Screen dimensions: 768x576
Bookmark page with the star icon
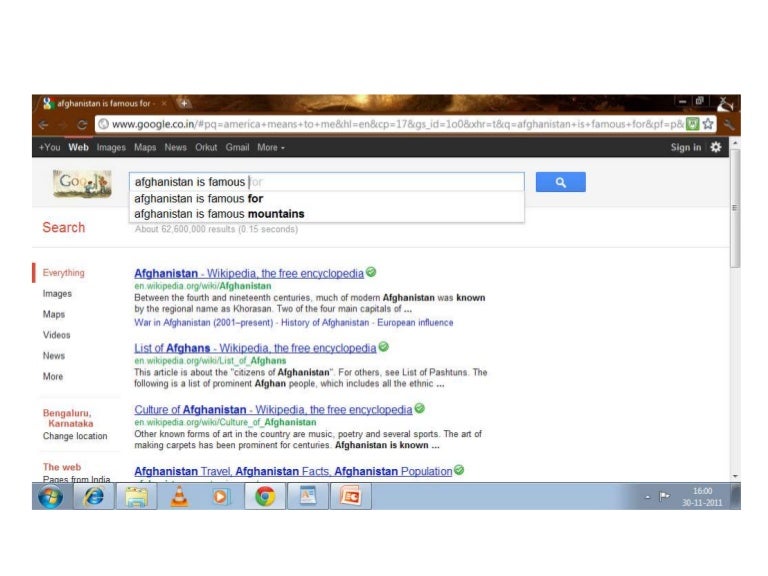708,124
